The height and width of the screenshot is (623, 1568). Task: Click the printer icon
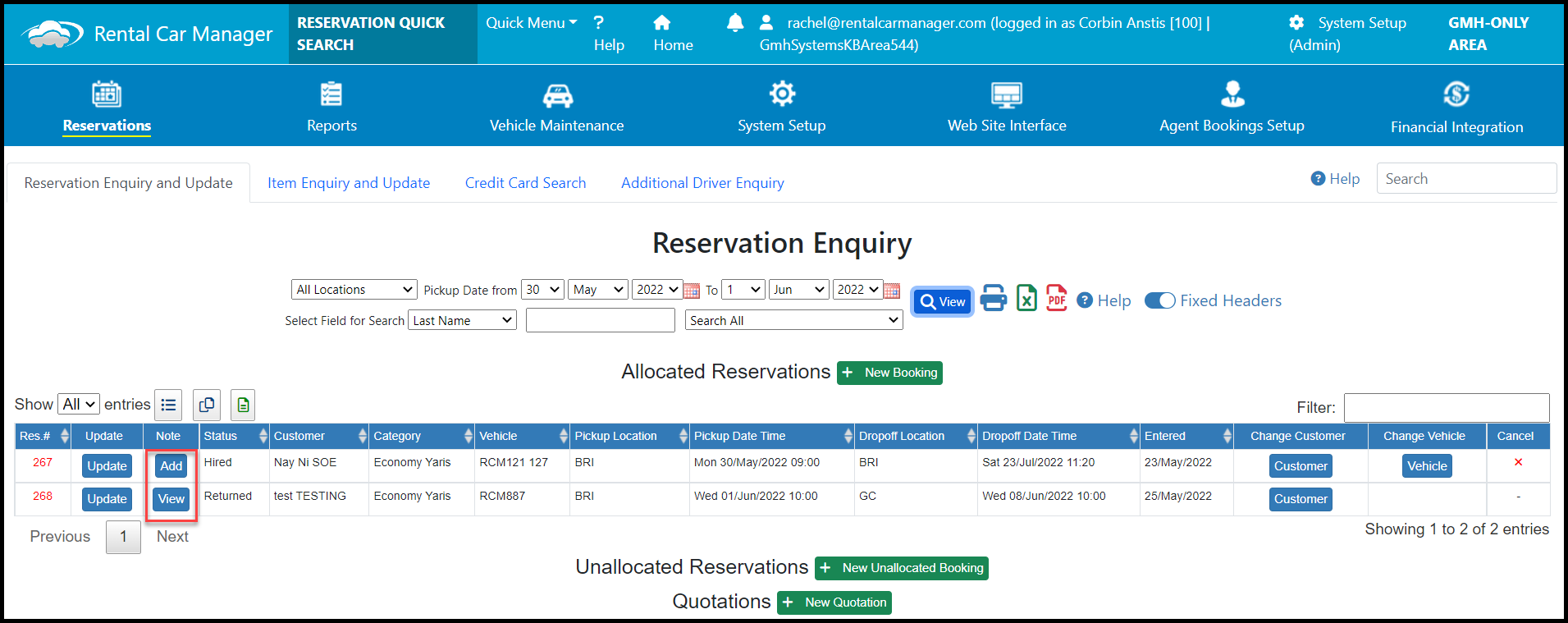pos(993,299)
